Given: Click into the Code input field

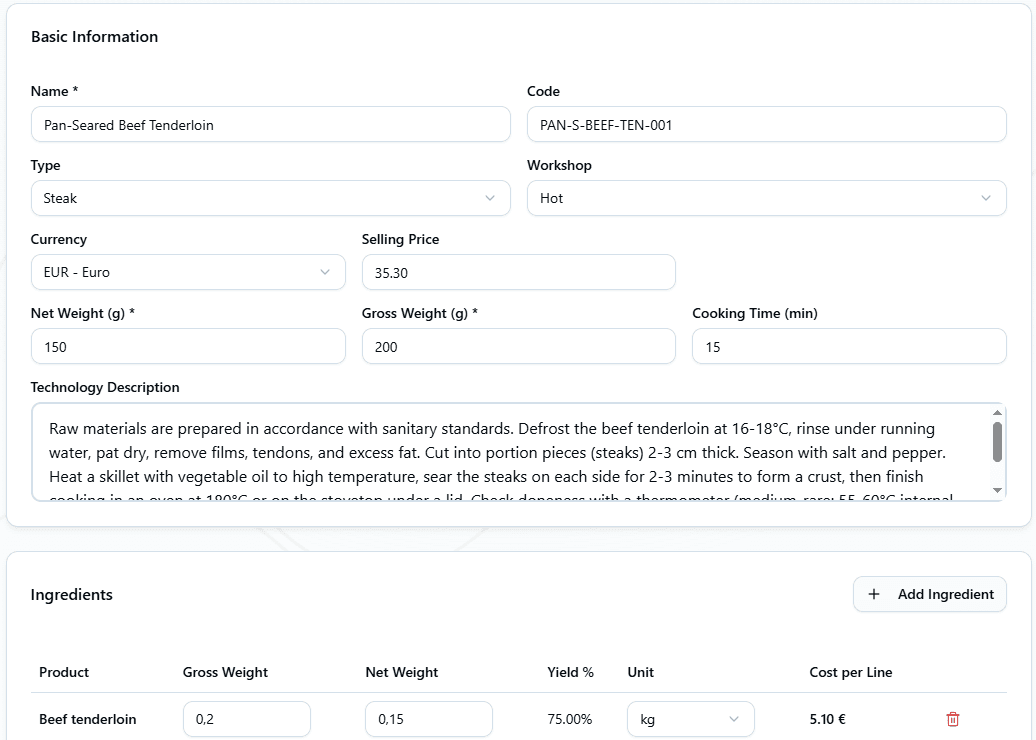Looking at the screenshot, I should pyautogui.click(x=766, y=125).
